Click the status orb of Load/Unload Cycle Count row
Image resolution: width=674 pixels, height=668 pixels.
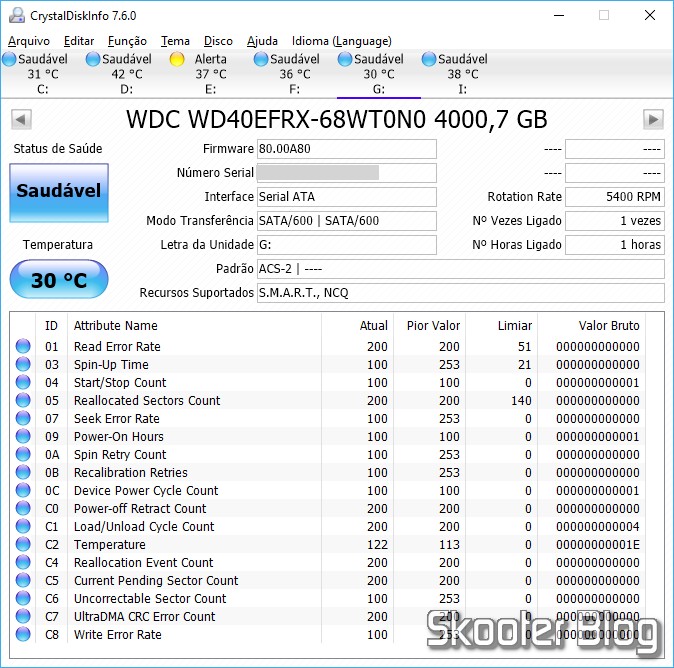(23, 527)
